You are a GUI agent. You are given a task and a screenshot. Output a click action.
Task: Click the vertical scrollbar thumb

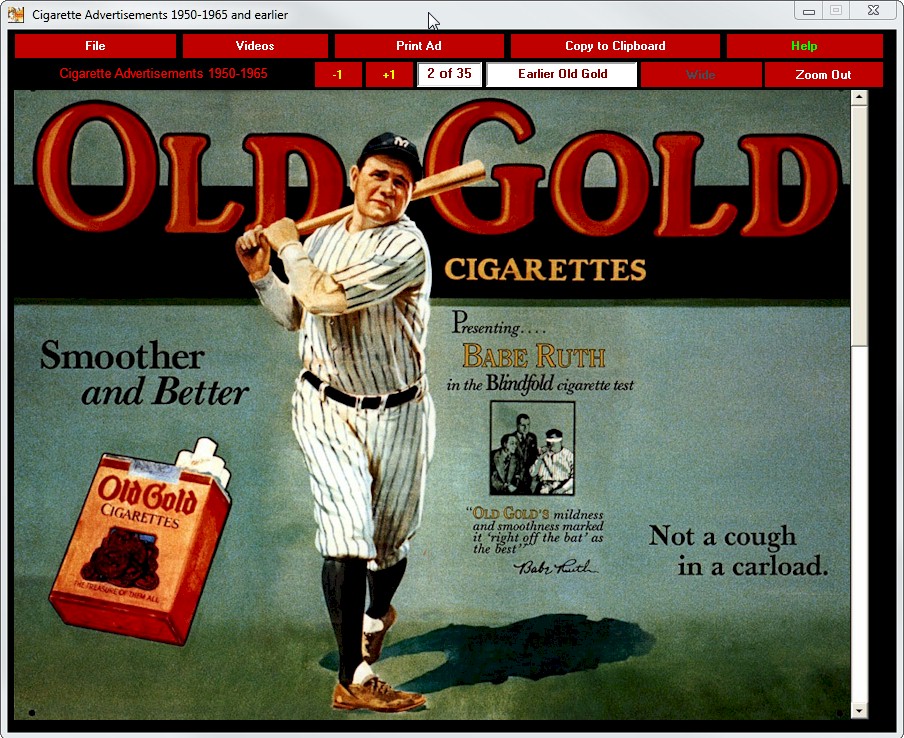click(859, 225)
